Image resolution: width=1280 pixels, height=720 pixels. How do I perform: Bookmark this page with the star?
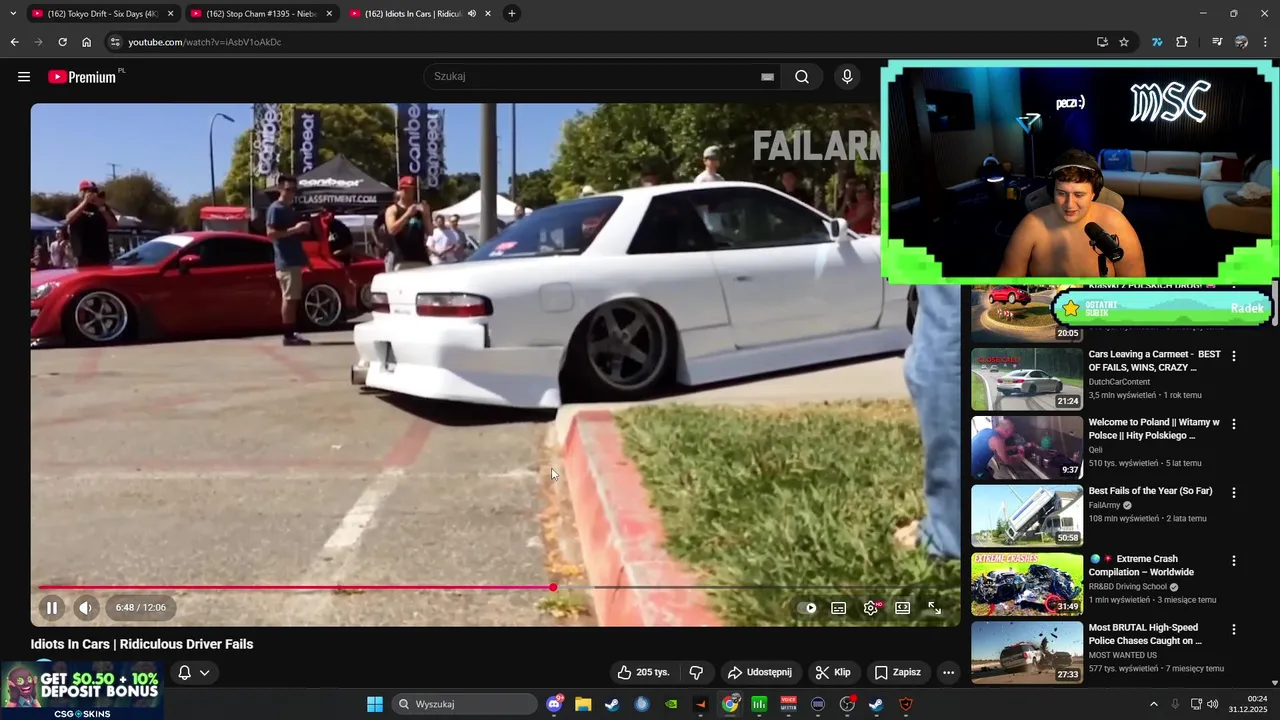[x=1124, y=42]
